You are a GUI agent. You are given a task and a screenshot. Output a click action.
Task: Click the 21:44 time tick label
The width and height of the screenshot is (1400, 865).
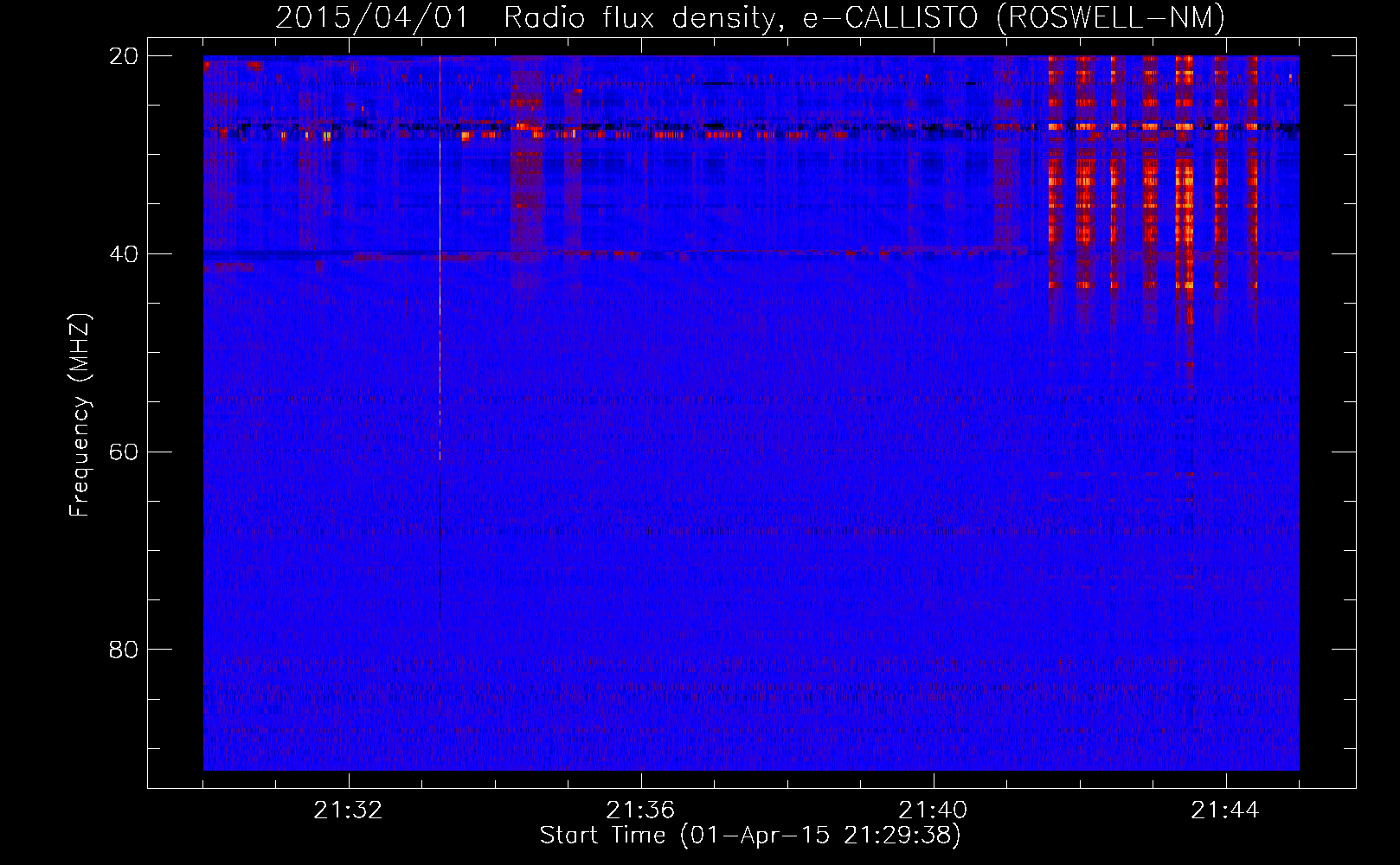click(x=1225, y=811)
